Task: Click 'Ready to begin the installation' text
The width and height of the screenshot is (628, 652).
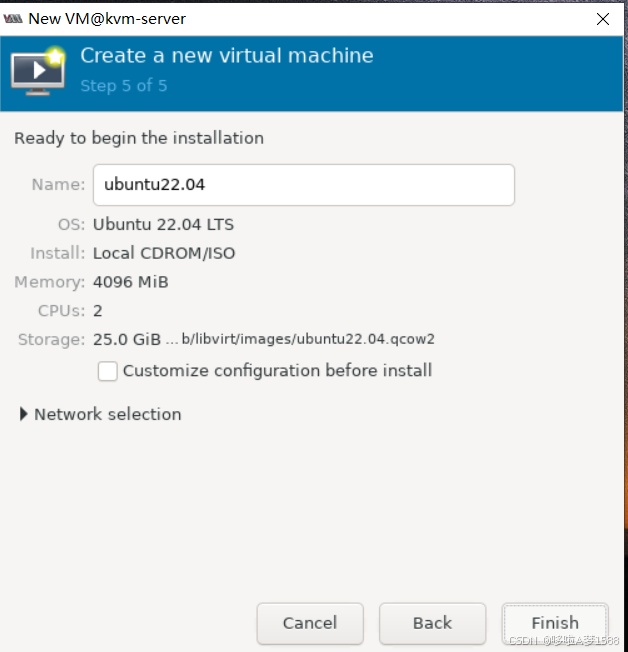Action: 139,138
